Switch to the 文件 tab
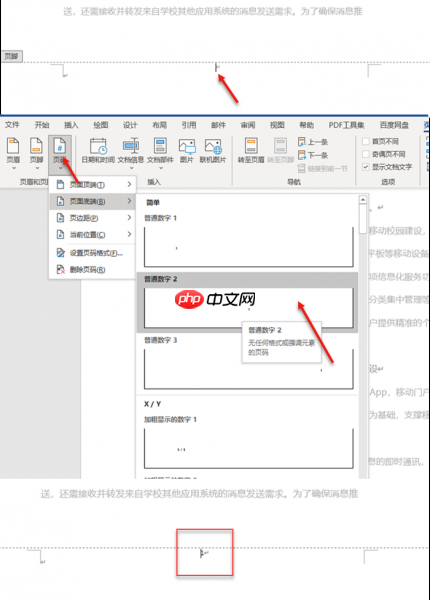 (x=12, y=125)
